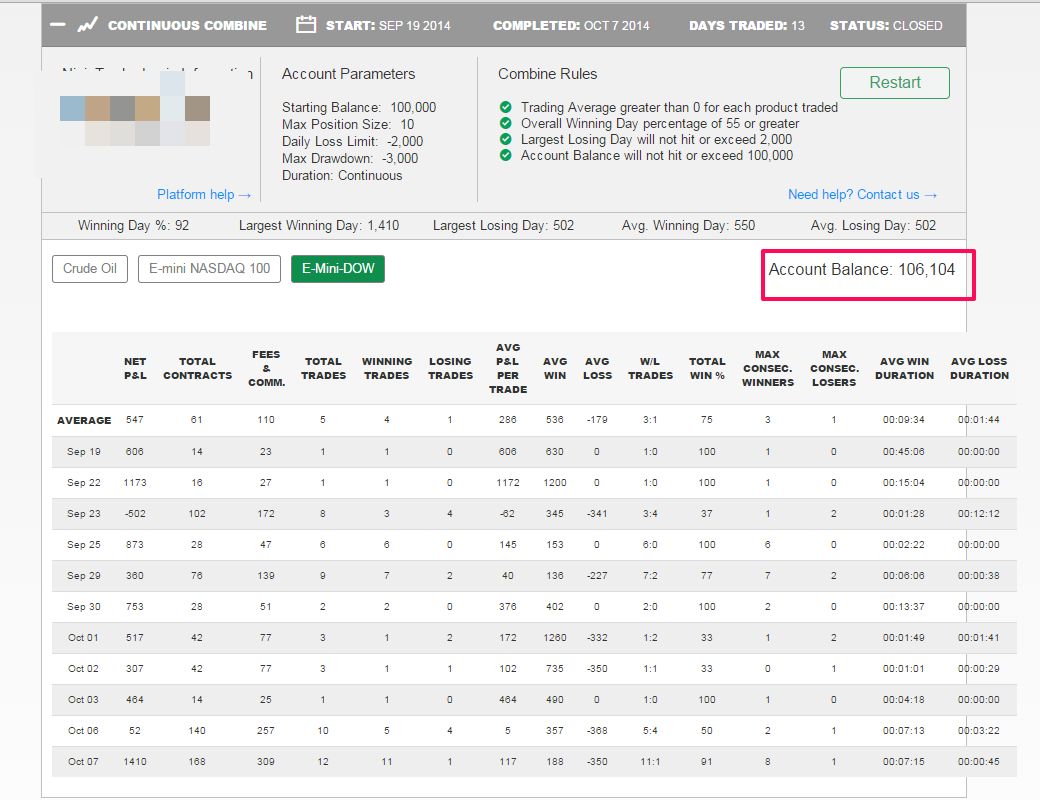1040x800 pixels.
Task: Click the TOTAL TRADES column header
Action: coord(324,368)
